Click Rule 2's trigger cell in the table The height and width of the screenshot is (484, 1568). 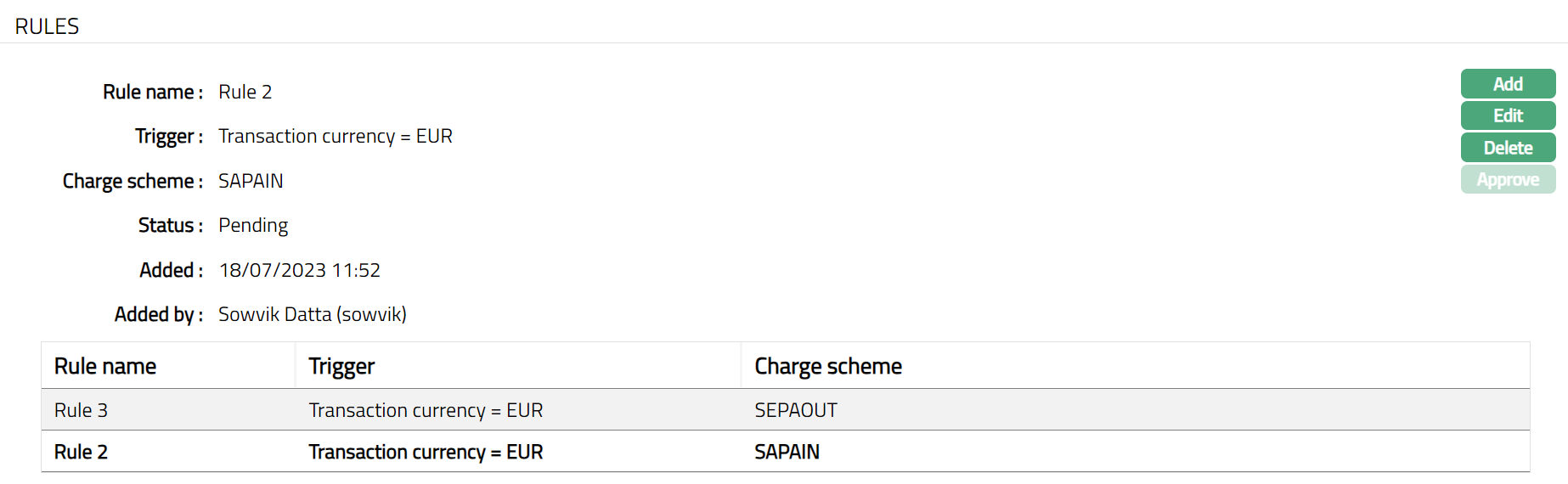tap(426, 452)
